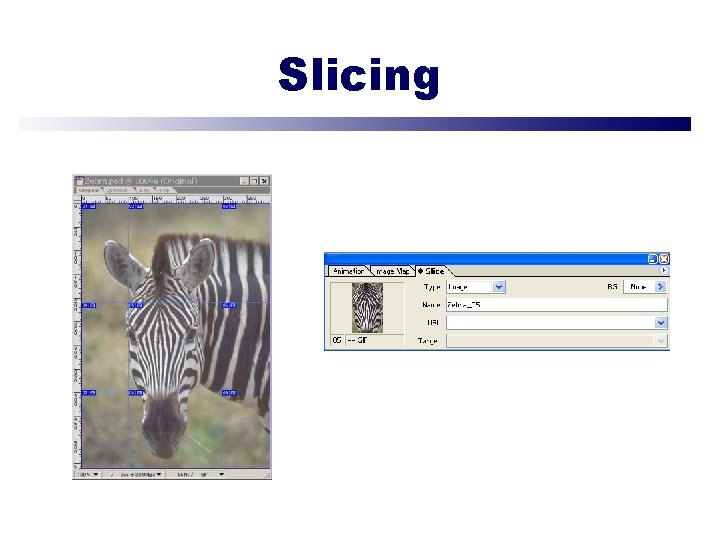720x540 pixels.
Task: Expand the slice Type dropdown
Action: pyautogui.click(x=499, y=287)
